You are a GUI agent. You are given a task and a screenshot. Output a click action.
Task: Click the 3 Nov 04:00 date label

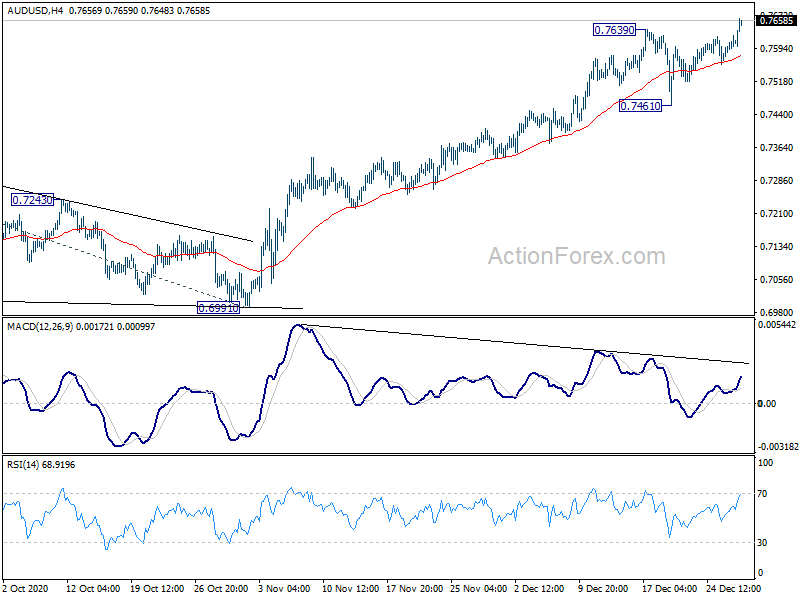pos(284,588)
